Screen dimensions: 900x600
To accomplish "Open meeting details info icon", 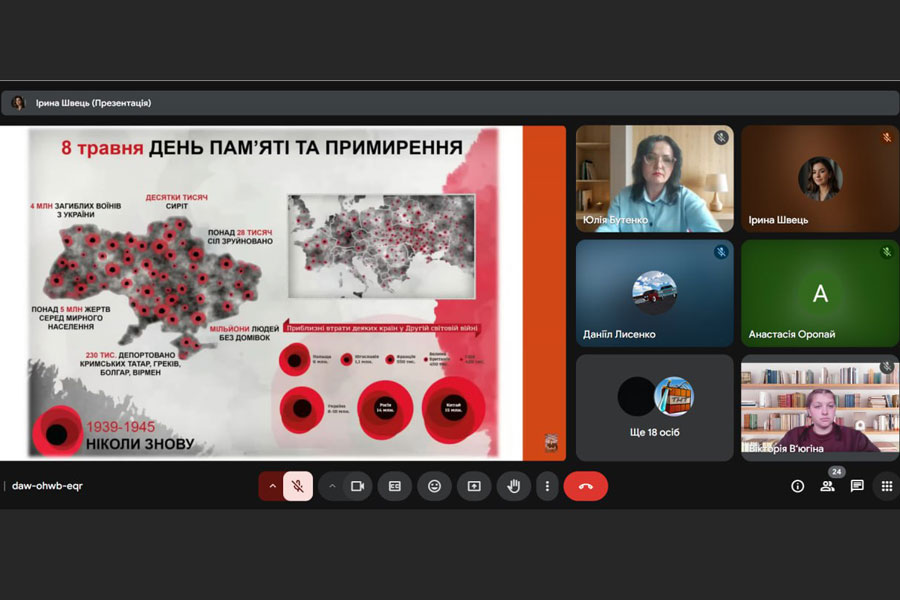I will coord(797,486).
